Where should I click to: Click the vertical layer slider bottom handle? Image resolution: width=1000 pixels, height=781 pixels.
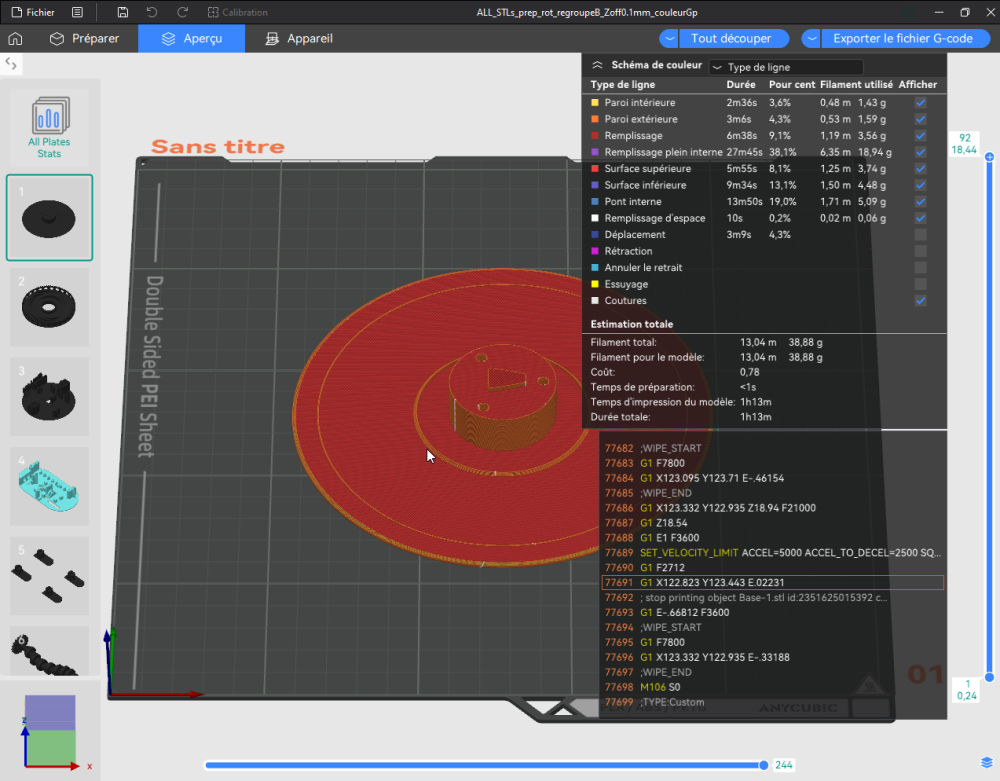[x=989, y=677]
